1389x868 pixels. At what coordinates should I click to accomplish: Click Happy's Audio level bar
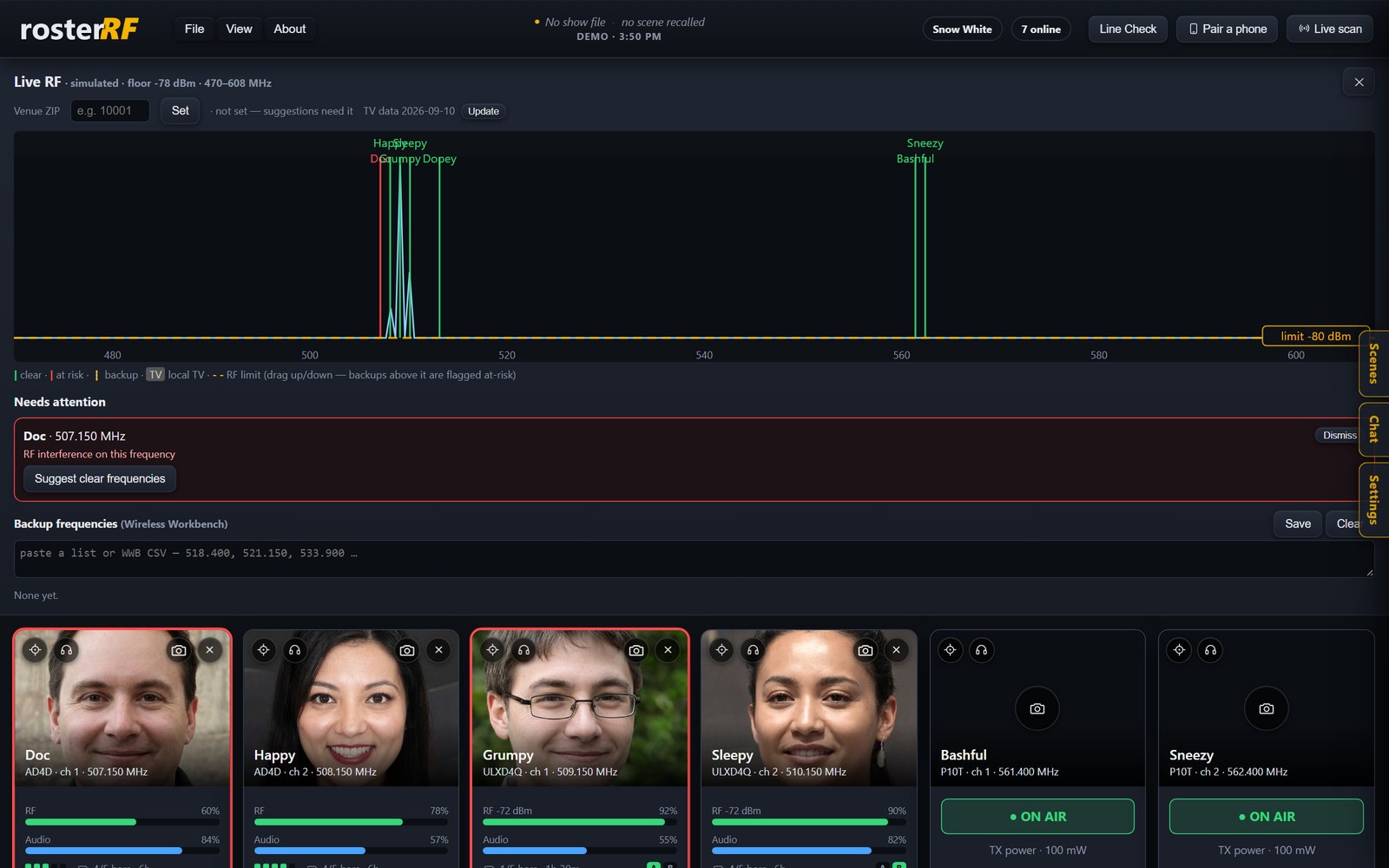(351, 851)
